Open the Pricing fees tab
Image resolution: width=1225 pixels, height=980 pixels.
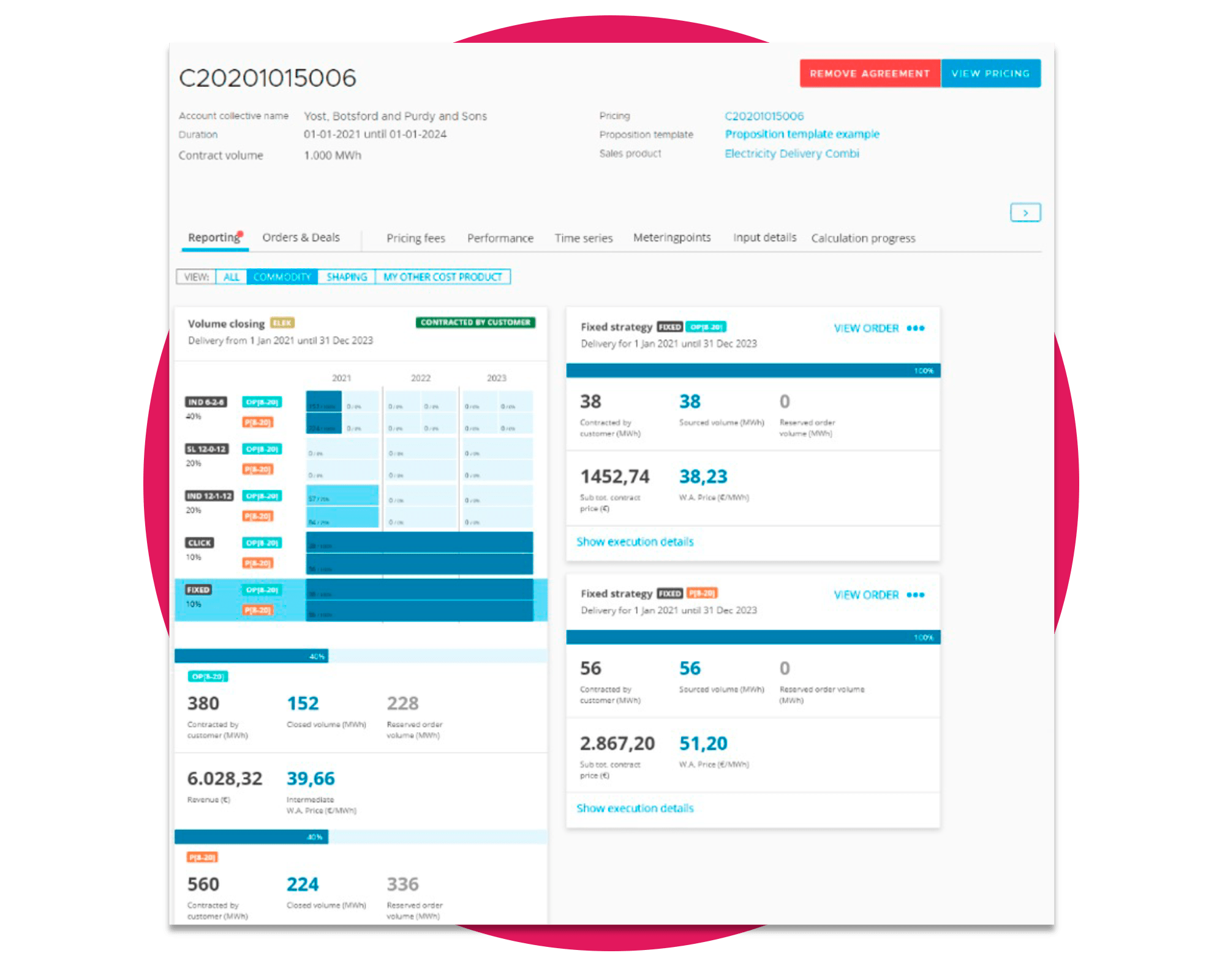[x=415, y=238]
